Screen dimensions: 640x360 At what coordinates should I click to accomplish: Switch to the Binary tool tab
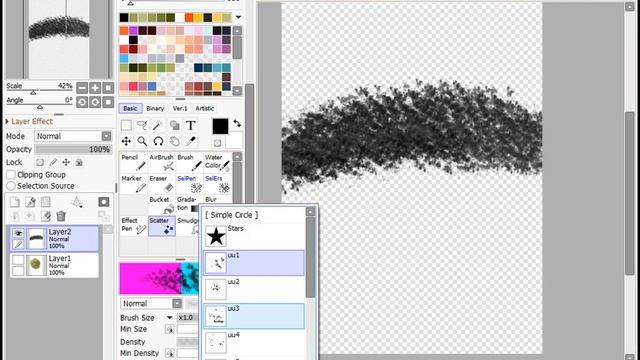[x=155, y=108]
